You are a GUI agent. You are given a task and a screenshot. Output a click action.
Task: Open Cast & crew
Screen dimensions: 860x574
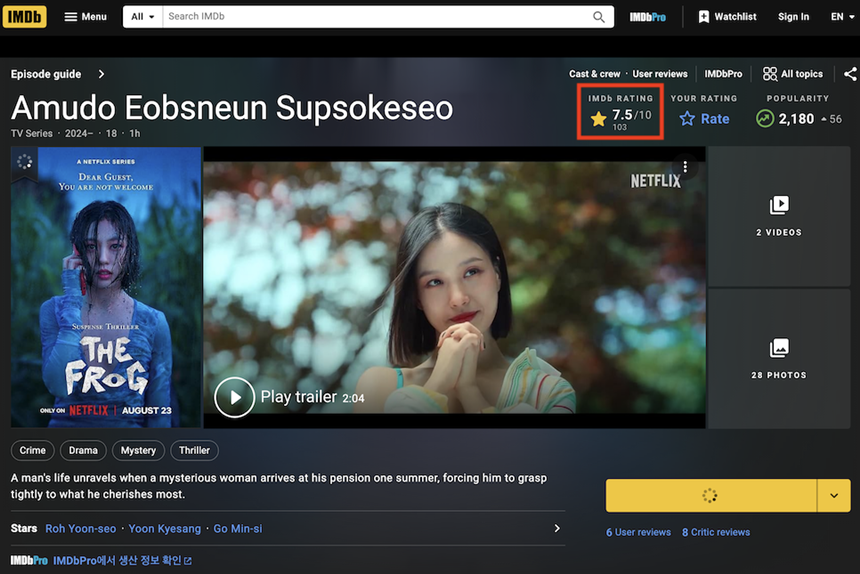click(595, 74)
